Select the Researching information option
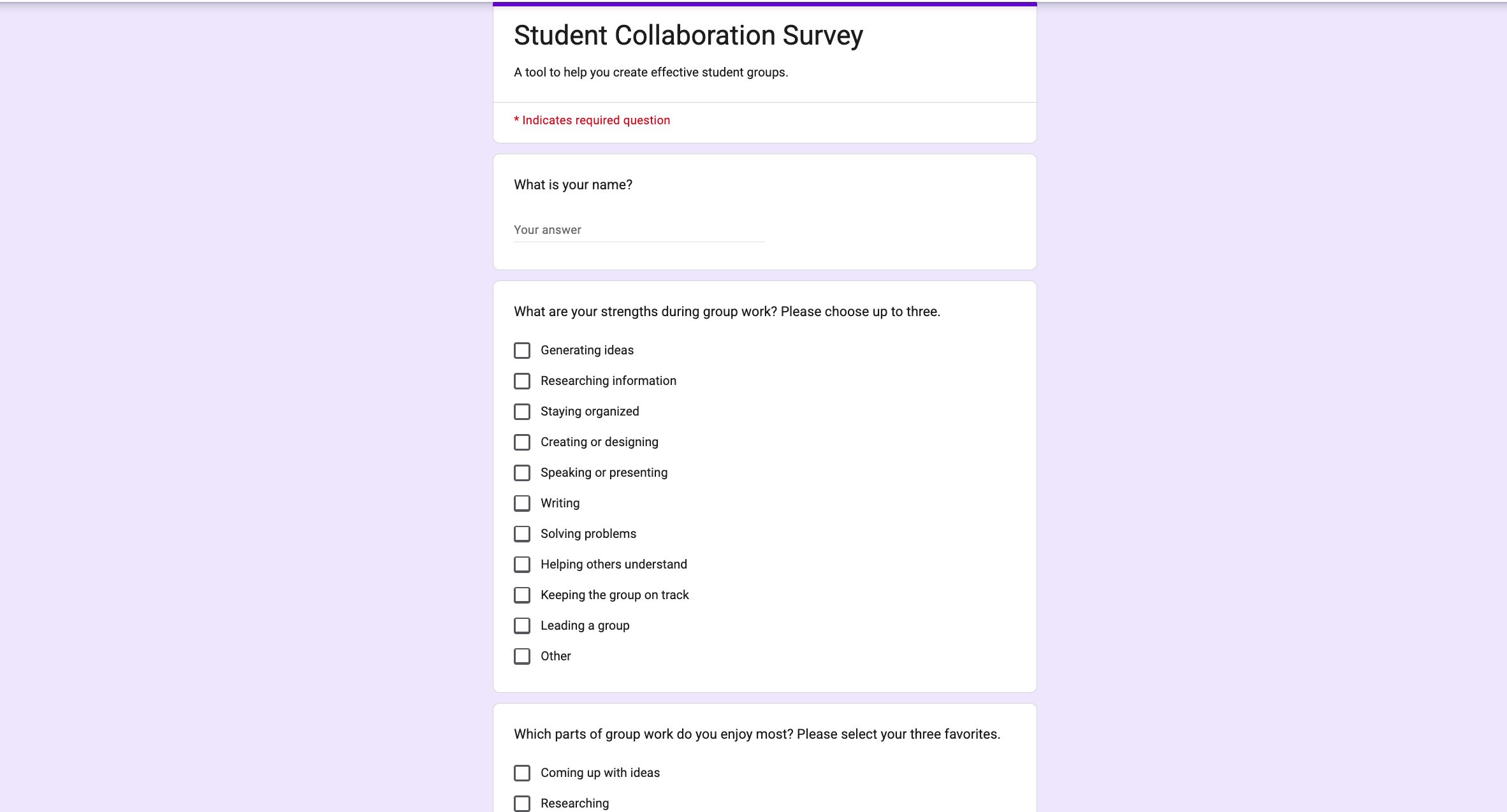1507x812 pixels. [x=522, y=381]
